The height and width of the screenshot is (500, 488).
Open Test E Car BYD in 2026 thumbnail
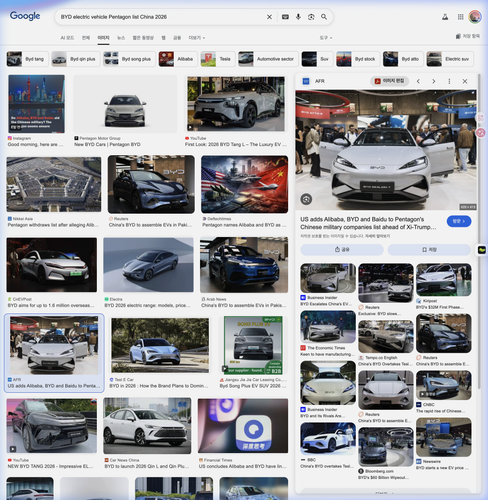pyautogui.click(x=160, y=345)
